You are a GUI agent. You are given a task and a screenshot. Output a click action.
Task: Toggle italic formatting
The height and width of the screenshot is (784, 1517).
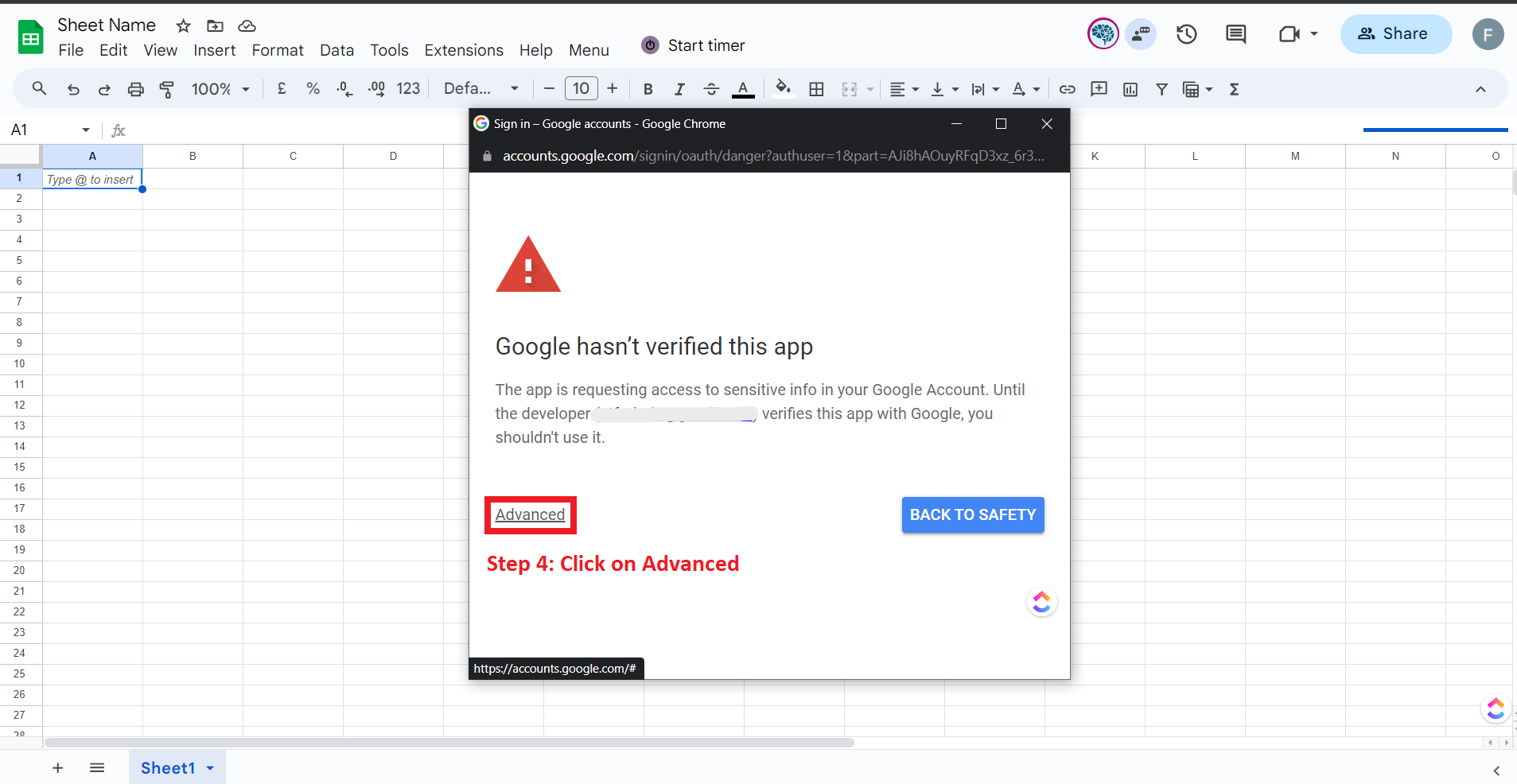click(x=679, y=89)
